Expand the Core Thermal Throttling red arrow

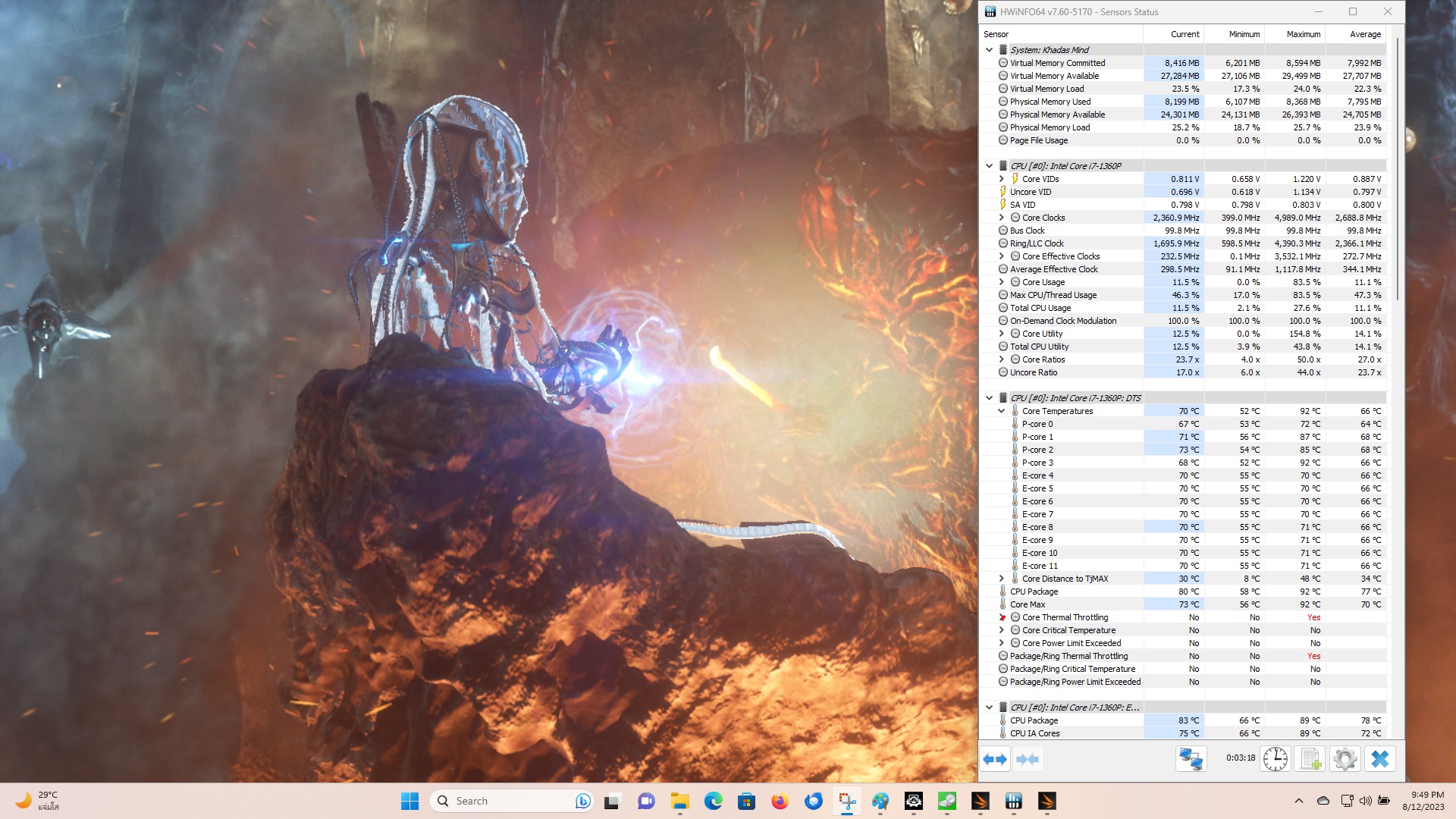(x=1002, y=617)
